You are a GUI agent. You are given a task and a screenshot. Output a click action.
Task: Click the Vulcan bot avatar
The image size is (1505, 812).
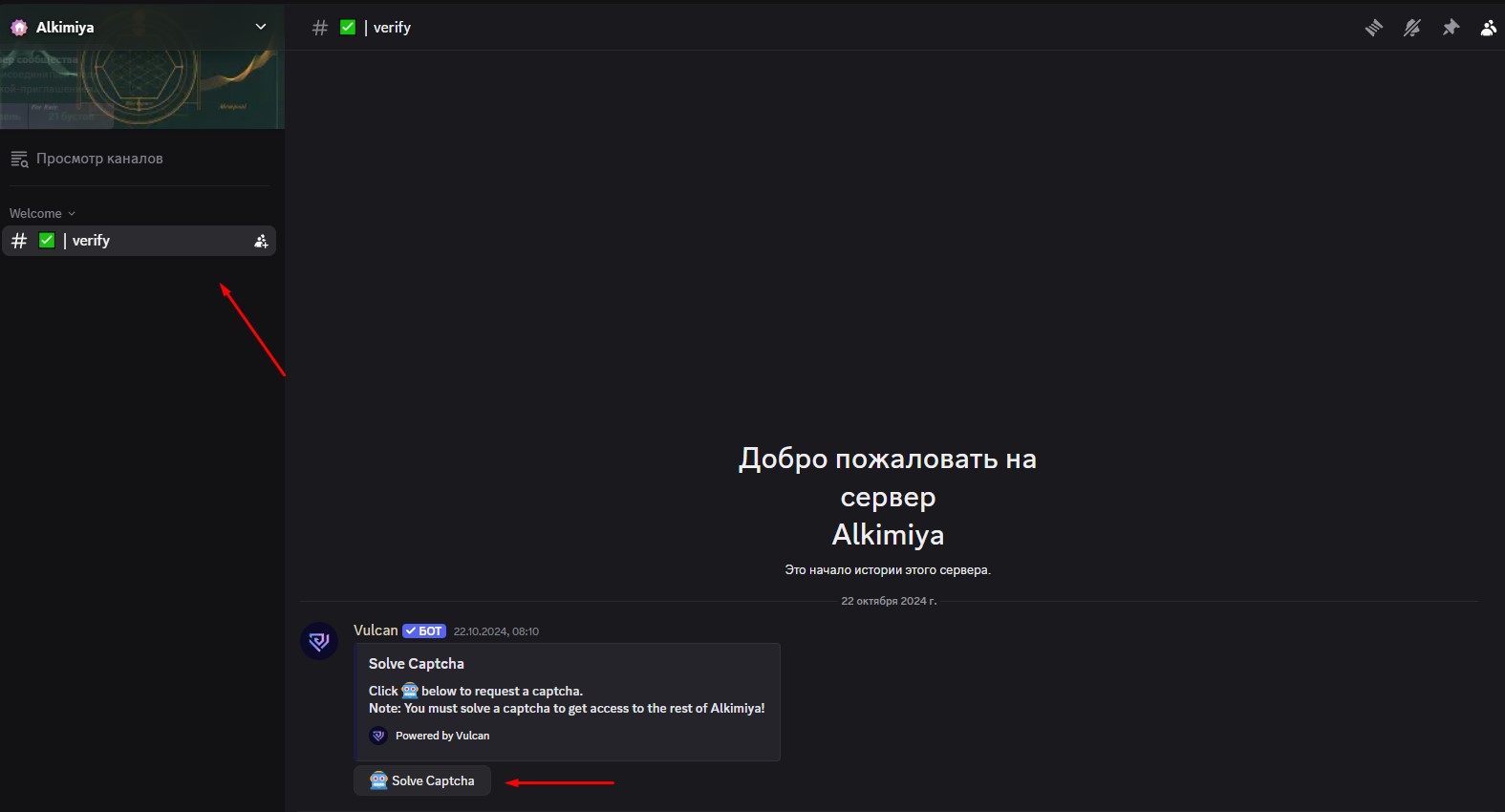tap(319, 641)
